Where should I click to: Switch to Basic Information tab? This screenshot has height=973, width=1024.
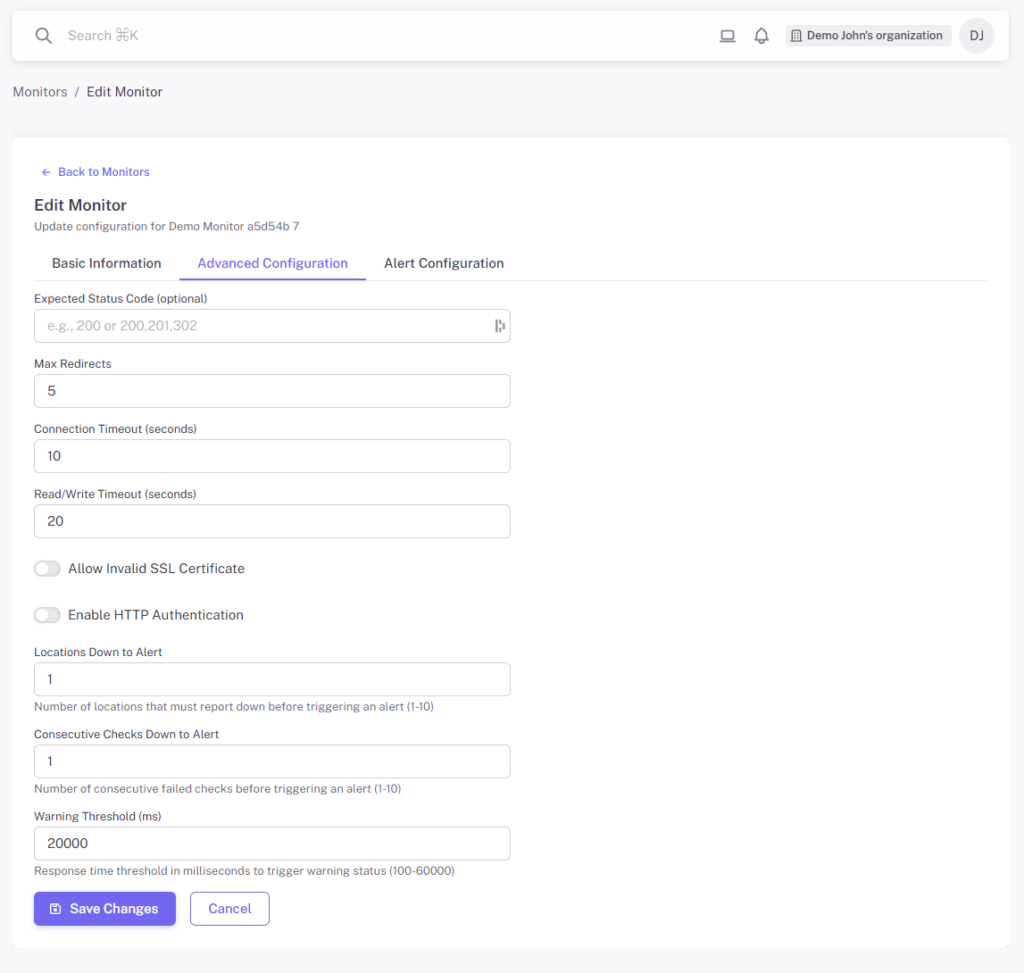(106, 263)
